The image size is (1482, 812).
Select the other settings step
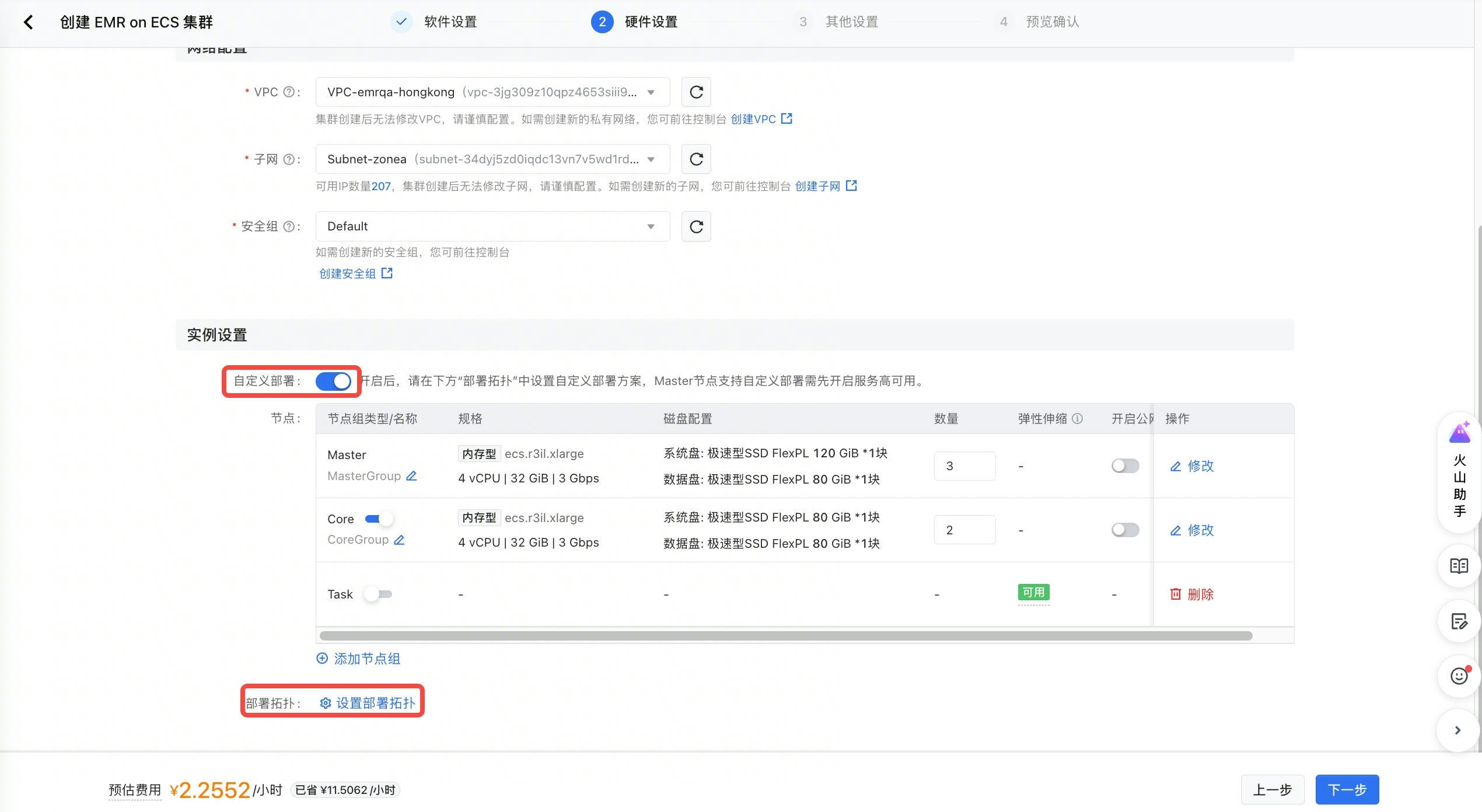pyautogui.click(x=836, y=22)
